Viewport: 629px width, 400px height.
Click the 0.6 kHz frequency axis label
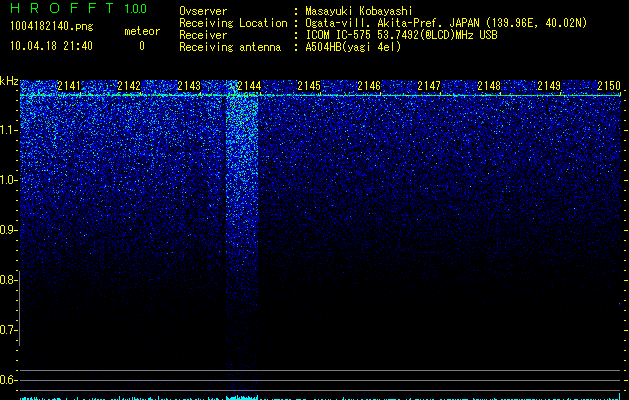[8, 380]
